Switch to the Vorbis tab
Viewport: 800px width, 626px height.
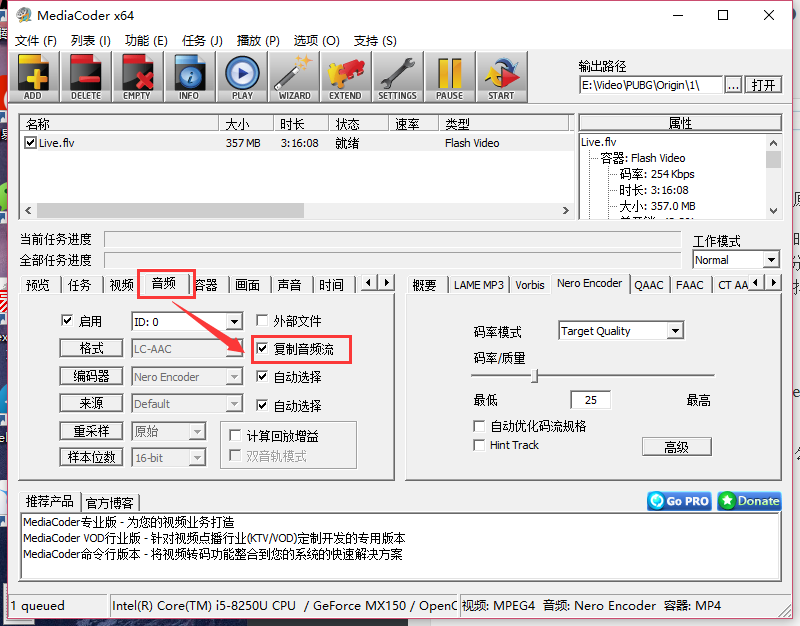click(530, 285)
